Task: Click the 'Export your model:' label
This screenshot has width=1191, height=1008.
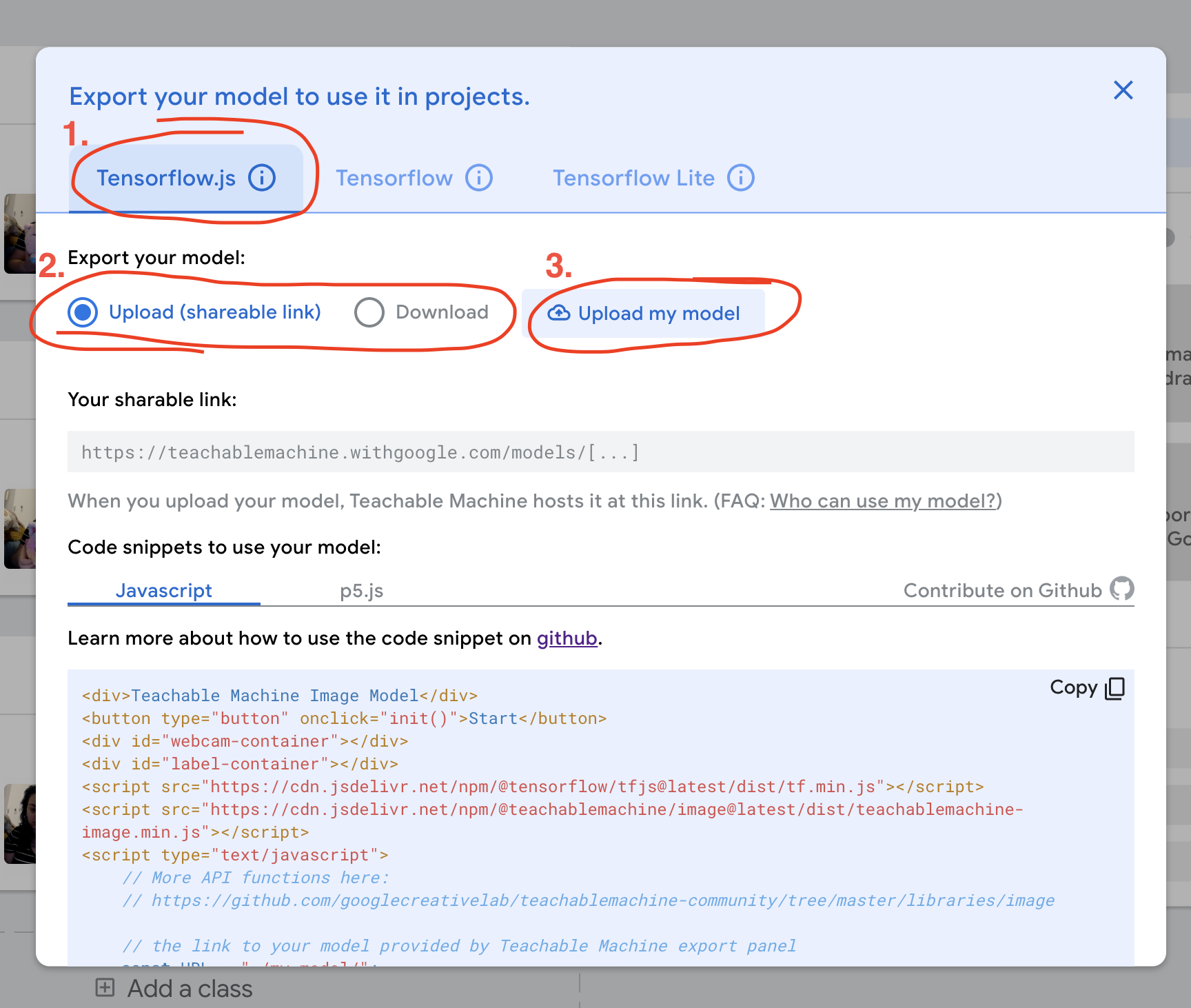Action: (156, 257)
